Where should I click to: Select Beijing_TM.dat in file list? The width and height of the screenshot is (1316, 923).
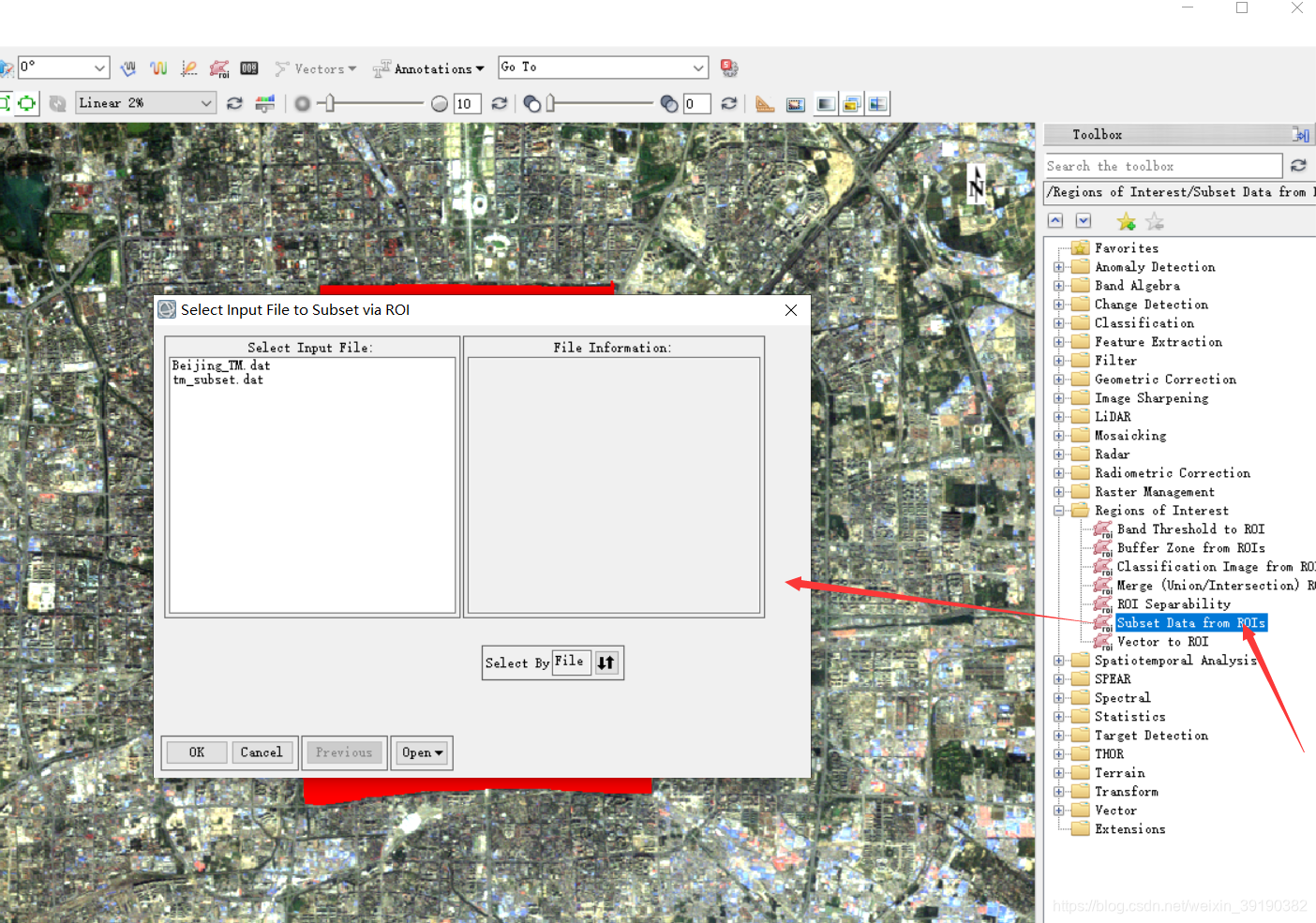pyautogui.click(x=221, y=365)
